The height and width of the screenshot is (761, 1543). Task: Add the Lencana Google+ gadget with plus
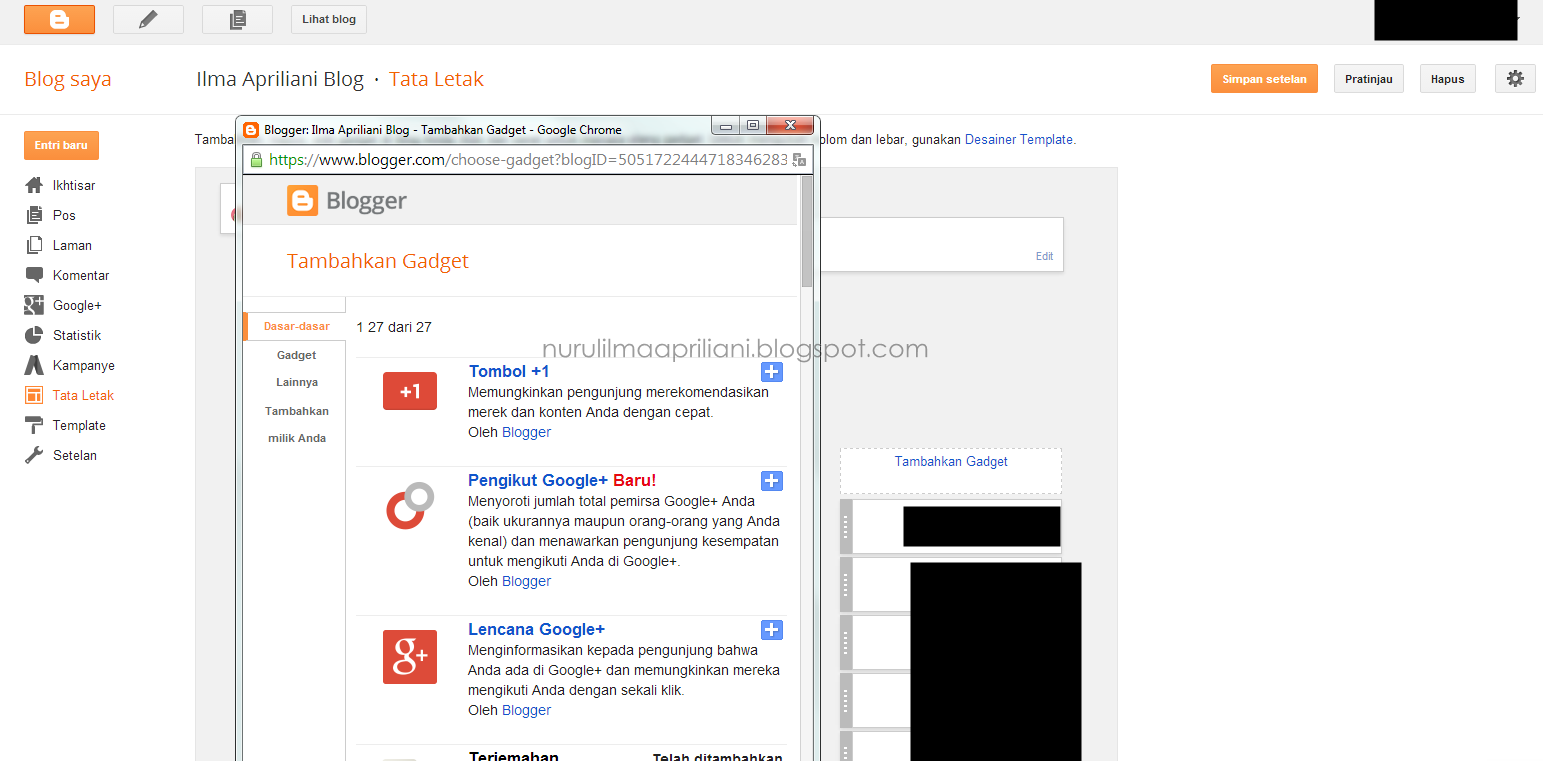772,630
